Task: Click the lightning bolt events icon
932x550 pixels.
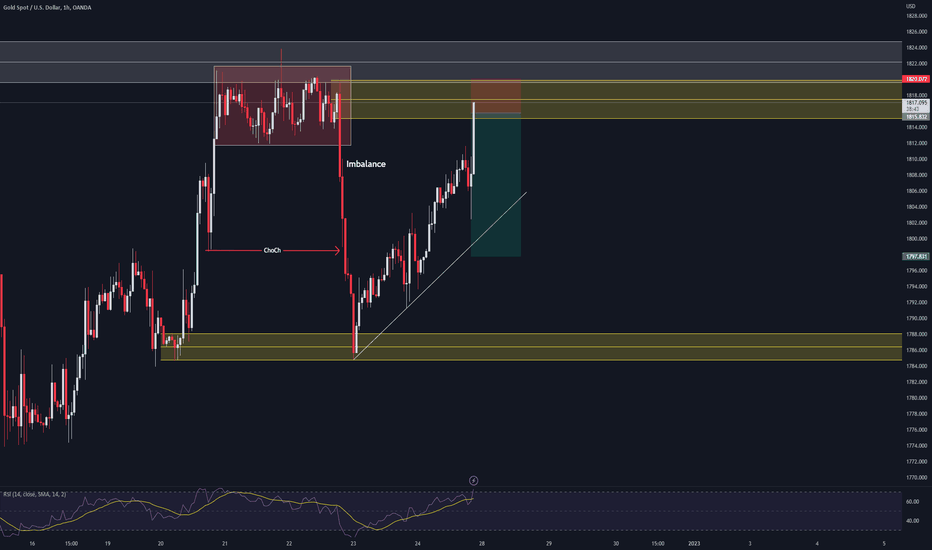Action: 474,480
